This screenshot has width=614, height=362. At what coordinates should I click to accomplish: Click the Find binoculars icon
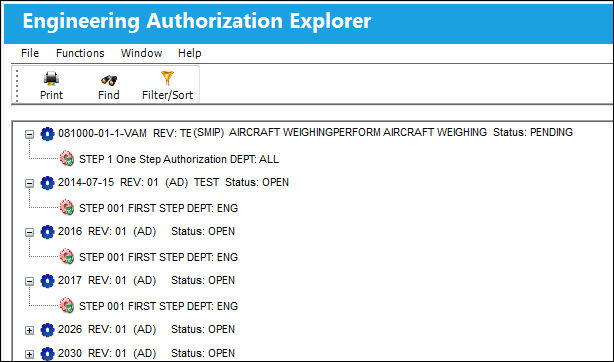click(108, 80)
